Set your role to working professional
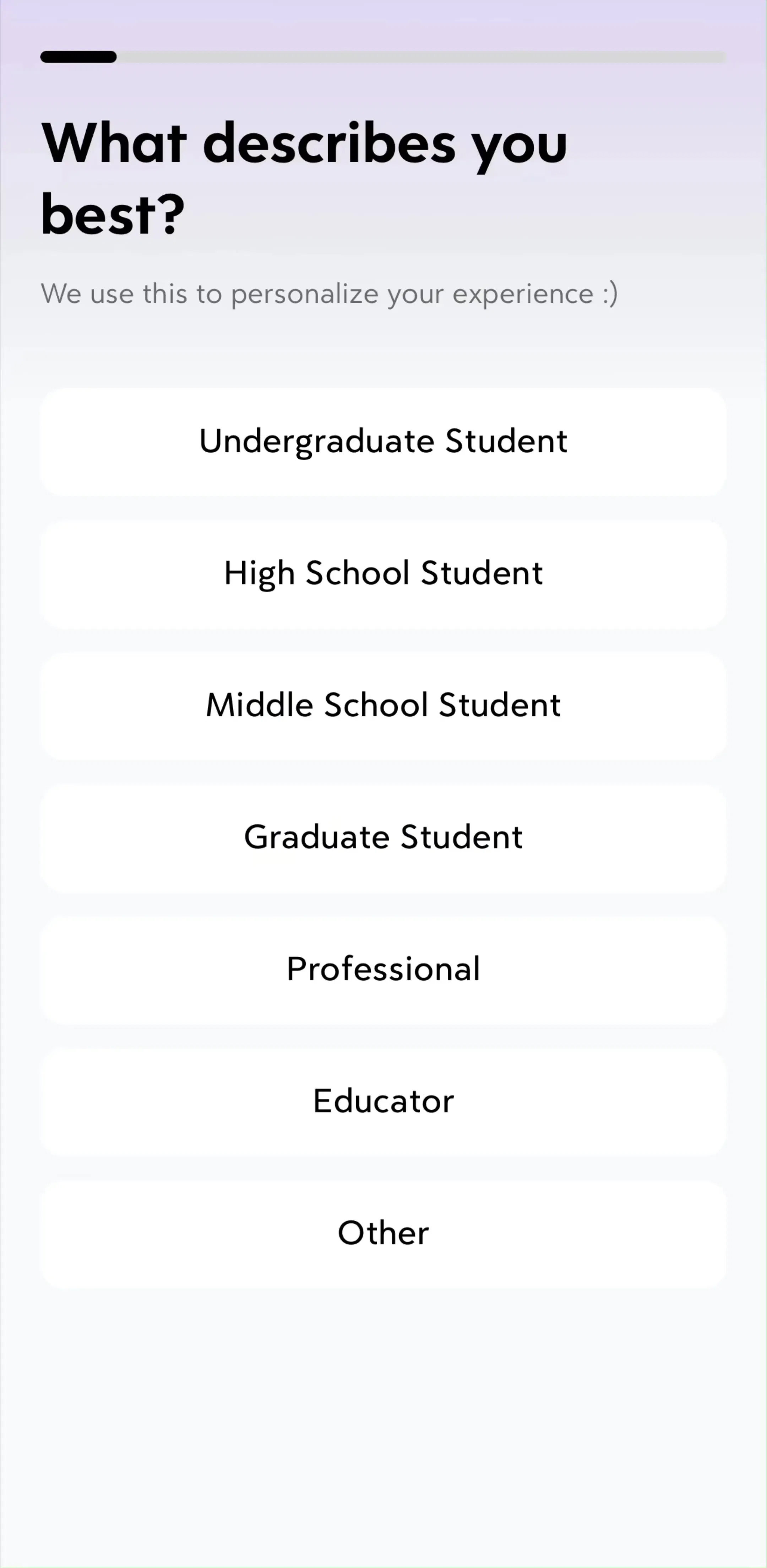This screenshot has width=767, height=1568. [383, 970]
